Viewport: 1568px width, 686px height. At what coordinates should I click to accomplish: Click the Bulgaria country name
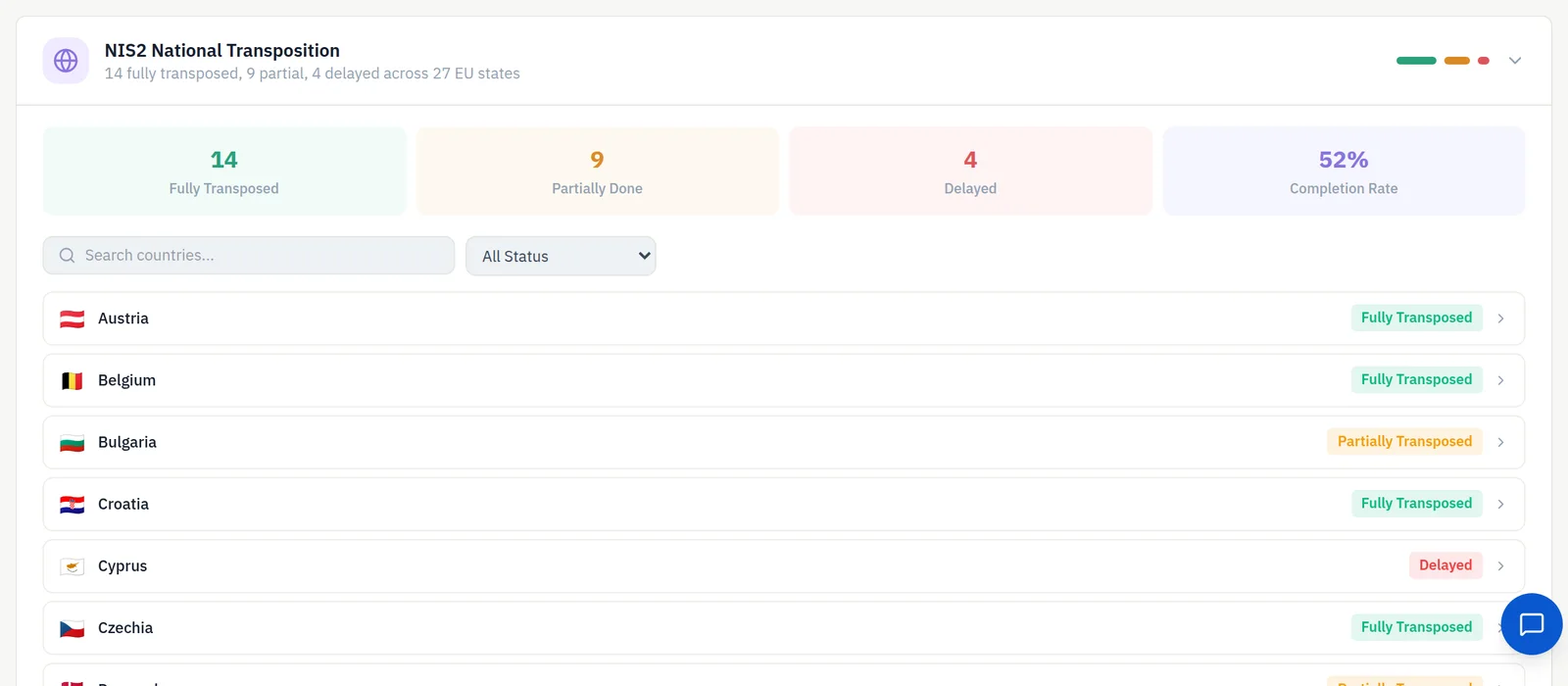tap(127, 442)
